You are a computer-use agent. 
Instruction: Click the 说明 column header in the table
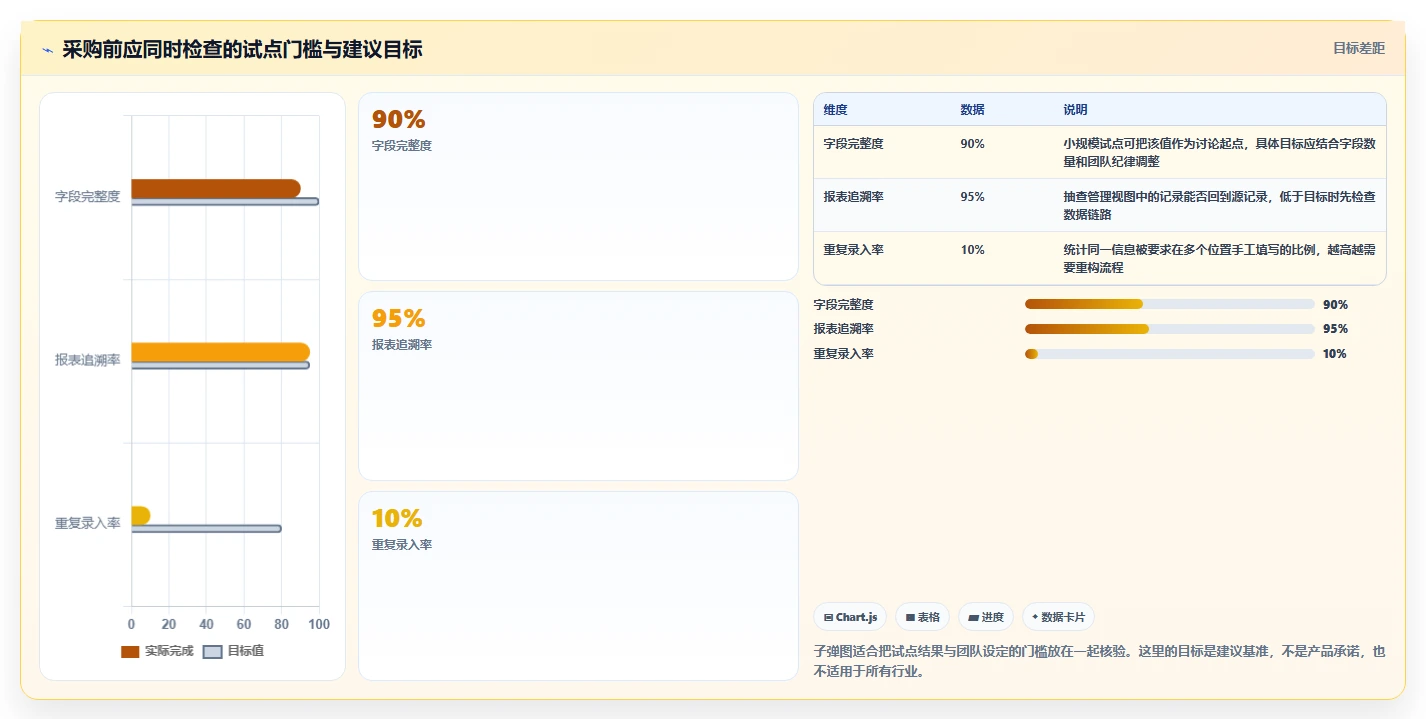1075,110
